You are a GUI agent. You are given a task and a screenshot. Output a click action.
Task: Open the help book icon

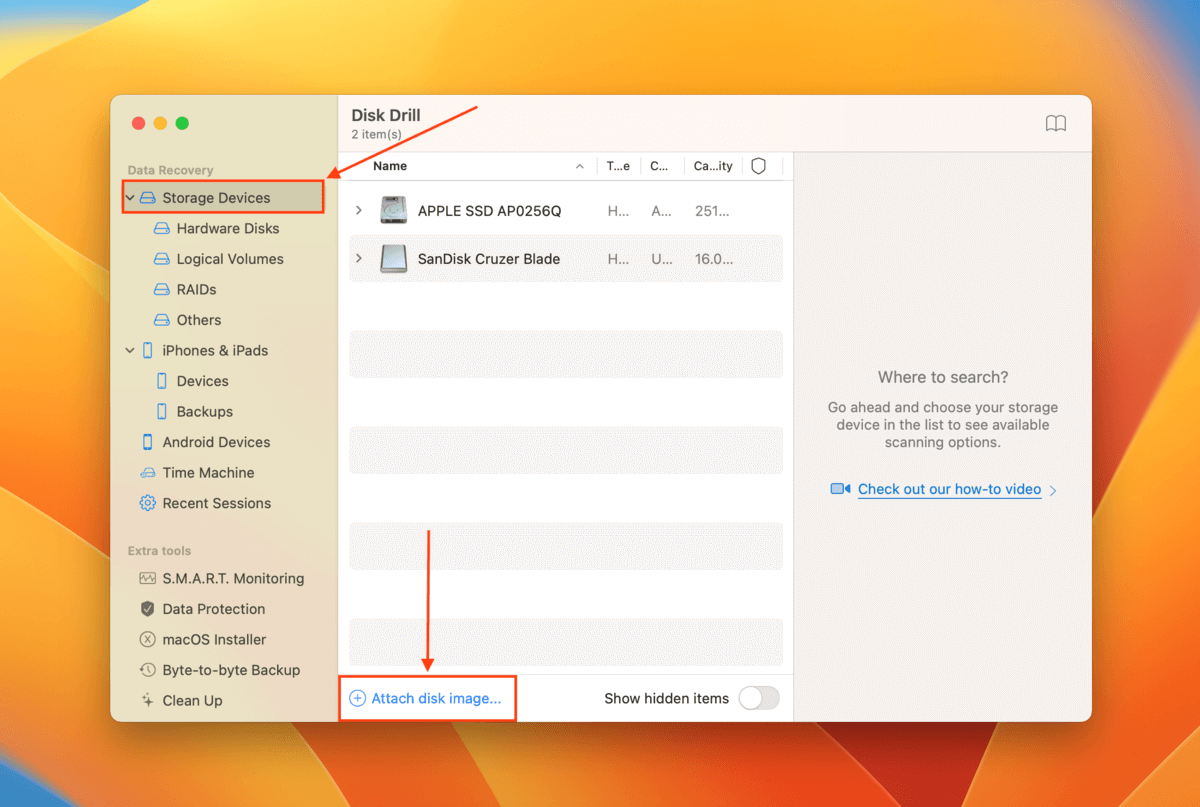tap(1056, 123)
